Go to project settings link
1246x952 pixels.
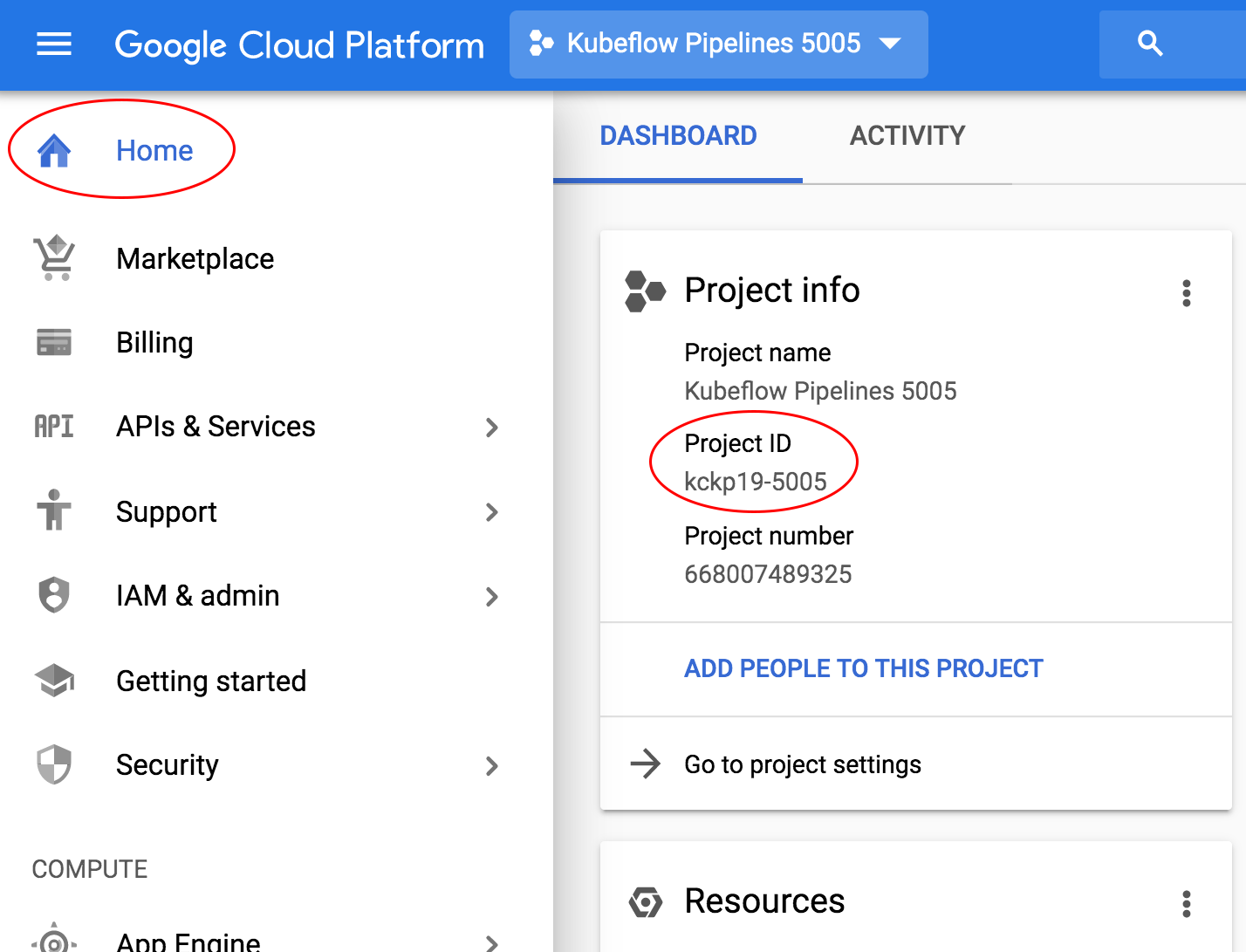point(802,764)
